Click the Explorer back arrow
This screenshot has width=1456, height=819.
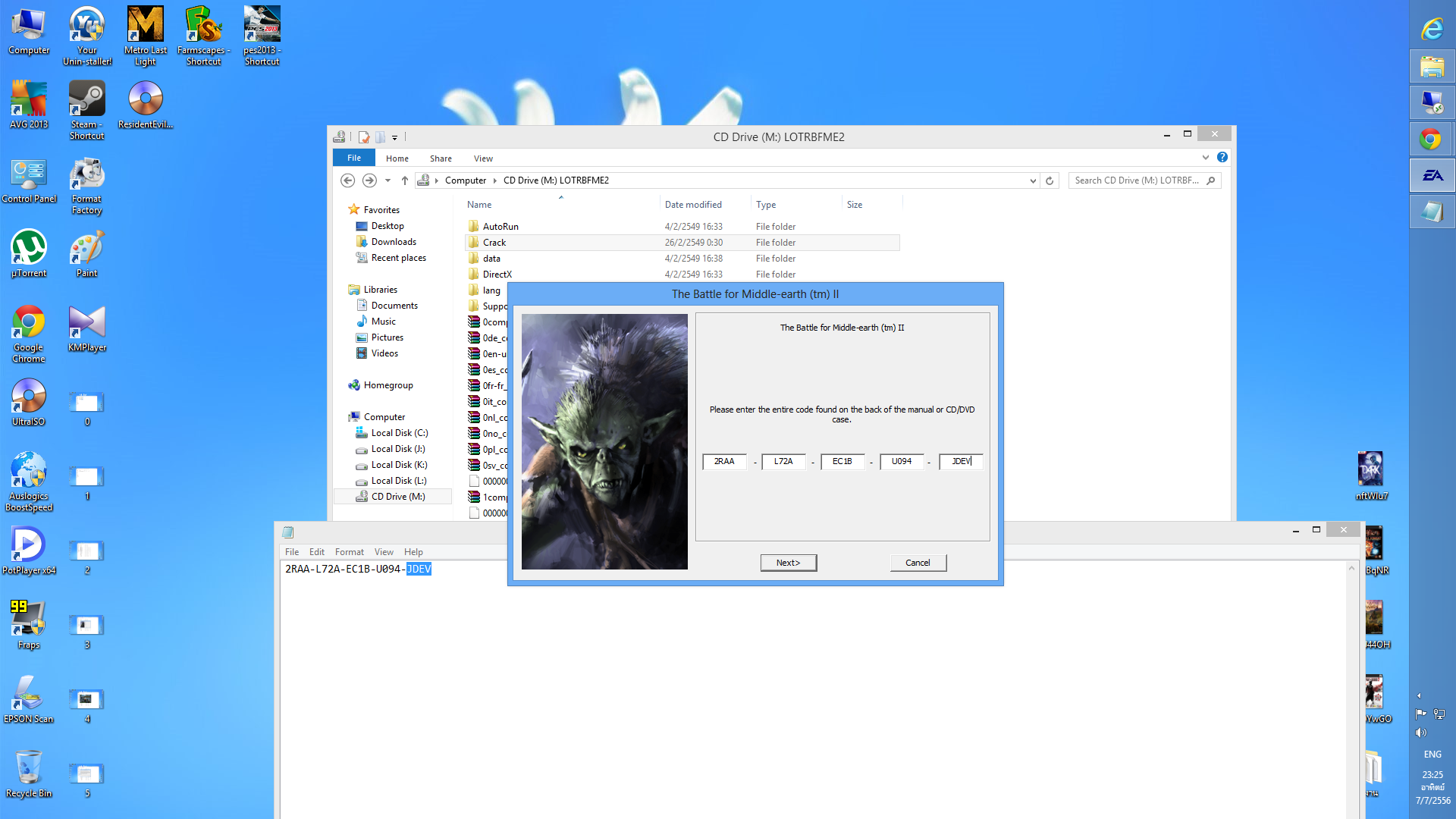(x=347, y=180)
